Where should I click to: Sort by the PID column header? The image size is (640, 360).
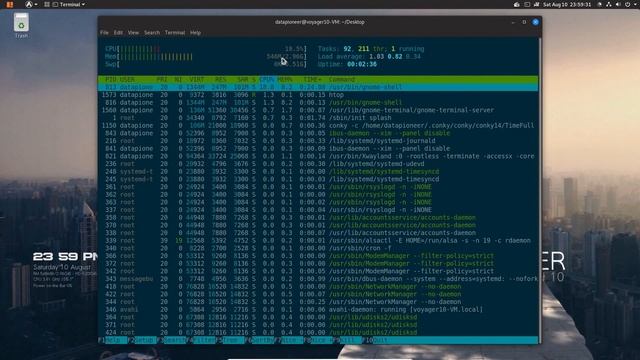pos(111,80)
